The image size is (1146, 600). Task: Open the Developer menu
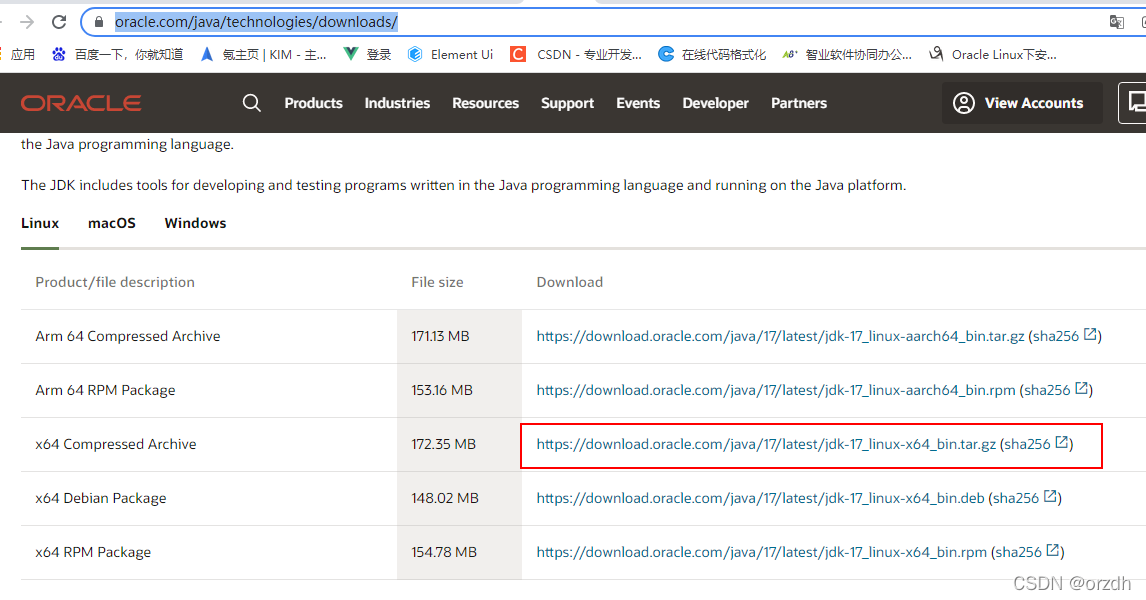[x=716, y=103]
